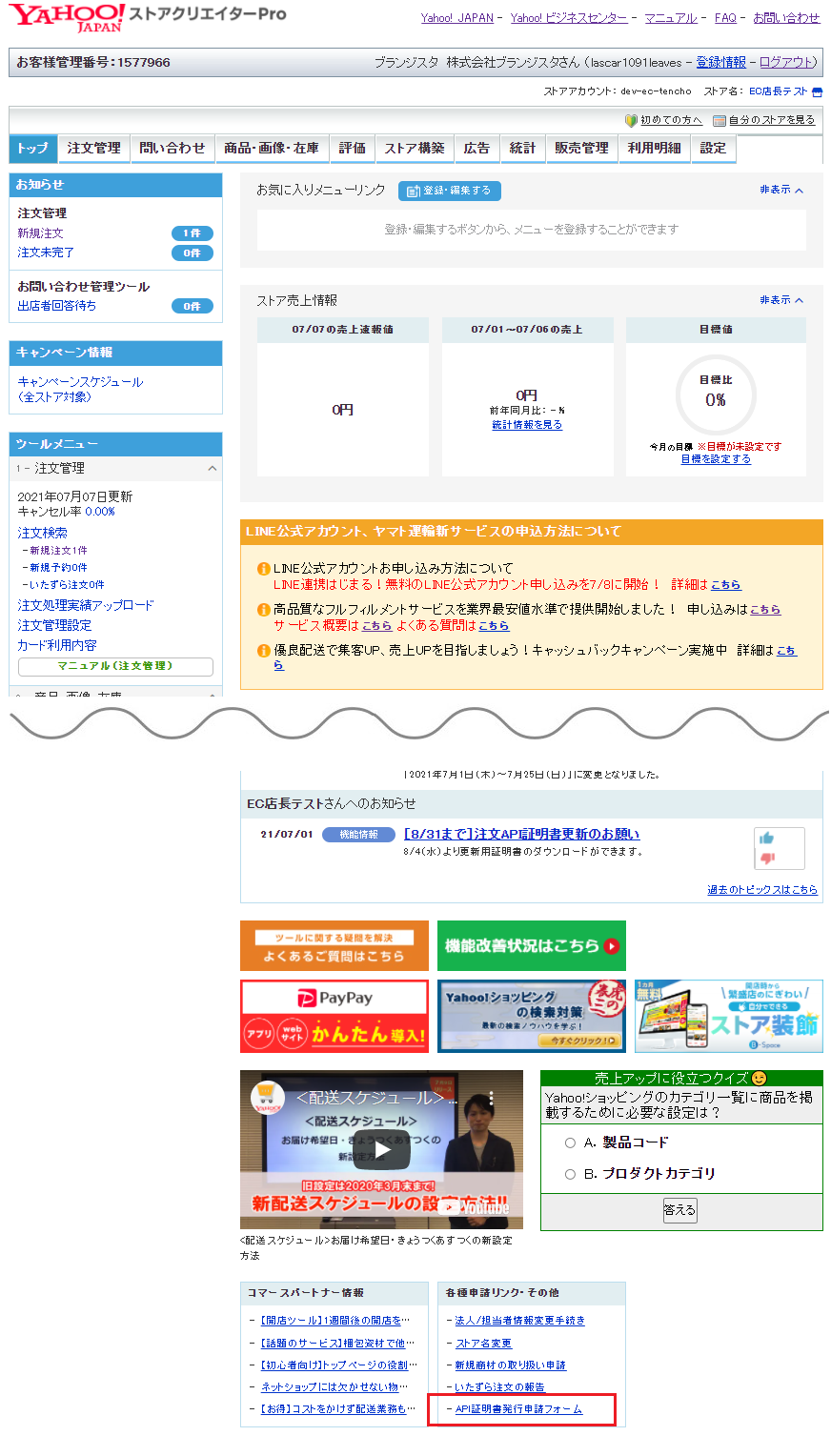Click the マニュアル(注文管理) button
Viewport: 831px width, 1456px height.
[115, 666]
